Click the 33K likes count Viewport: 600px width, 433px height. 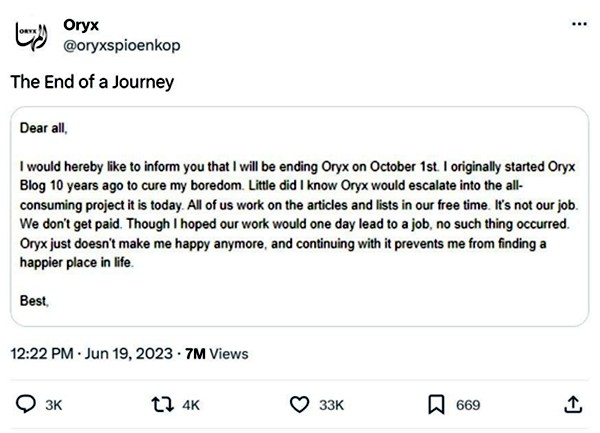pos(331,405)
